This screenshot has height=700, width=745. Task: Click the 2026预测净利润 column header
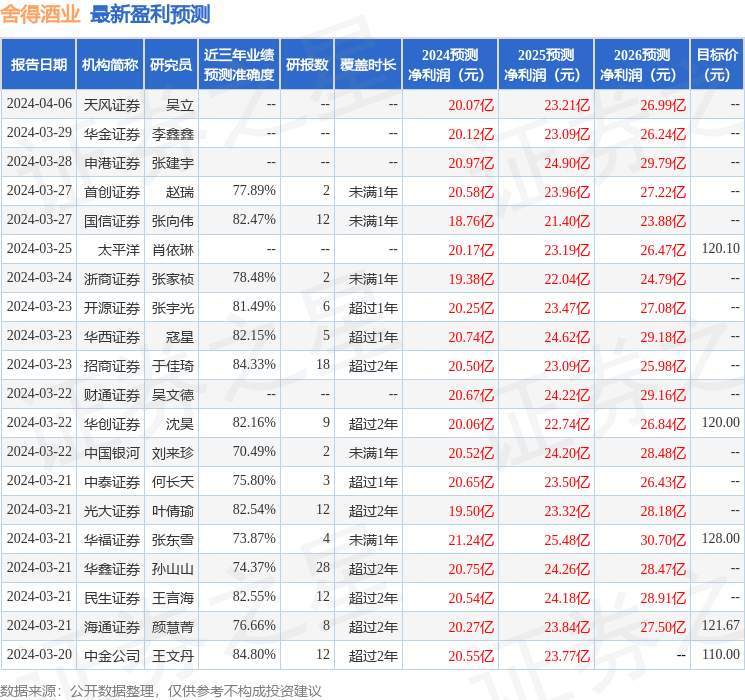point(642,65)
